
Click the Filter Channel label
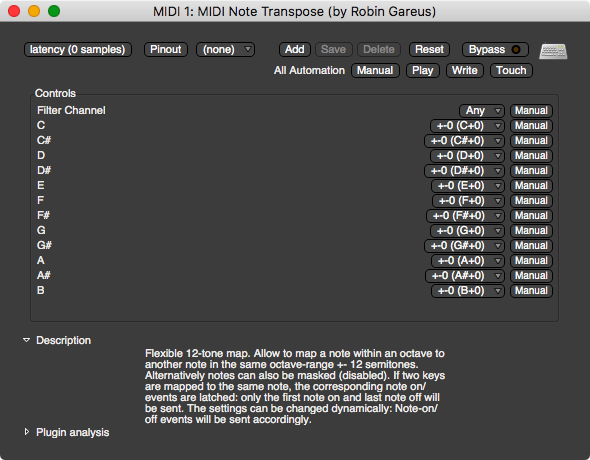(x=71, y=110)
